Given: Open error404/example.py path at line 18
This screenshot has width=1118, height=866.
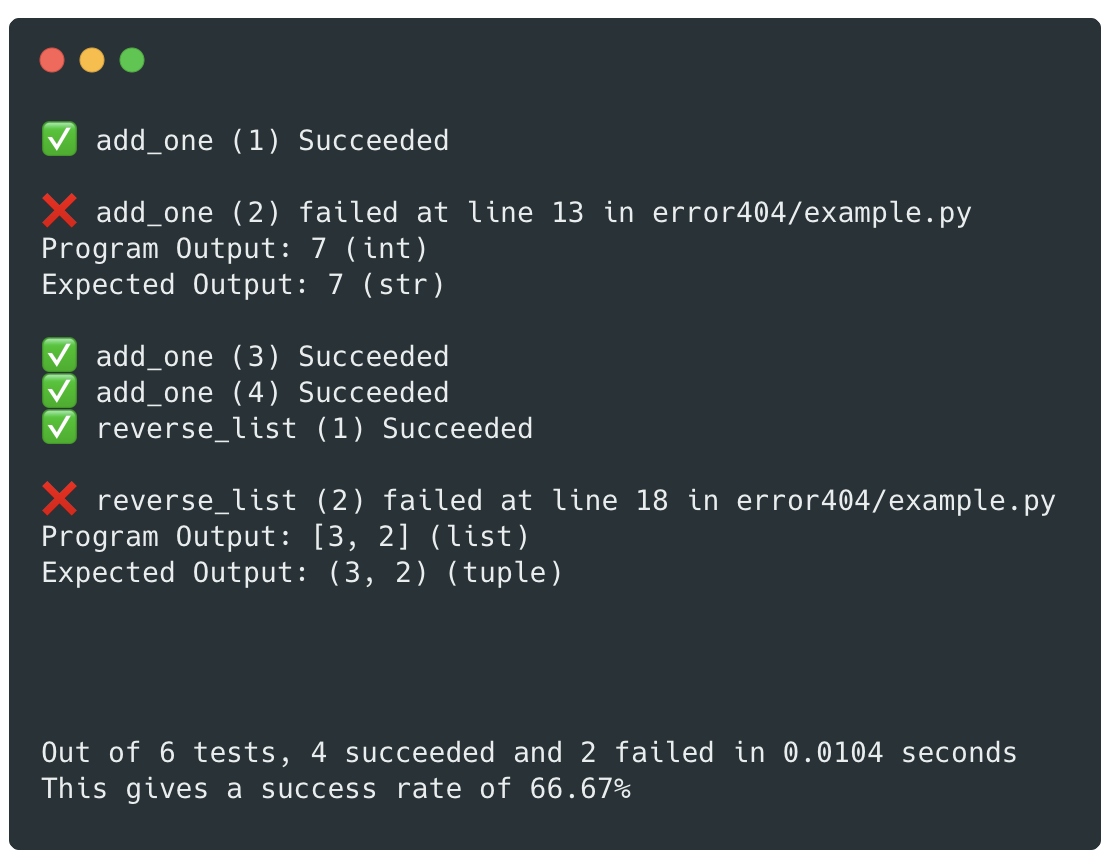Looking at the screenshot, I should coord(895,501).
